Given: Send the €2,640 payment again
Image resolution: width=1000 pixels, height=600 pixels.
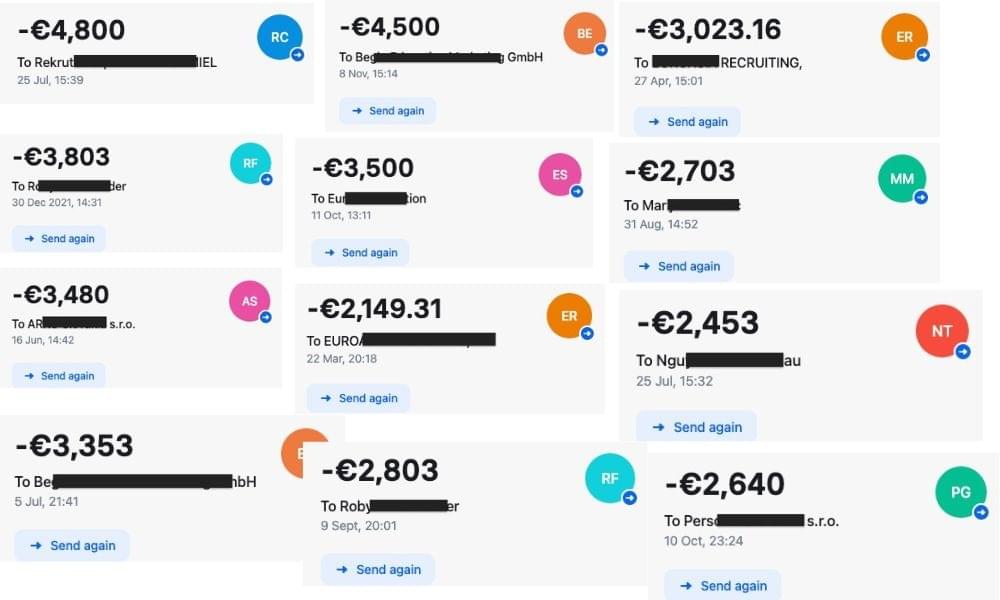Looking at the screenshot, I should click(723, 585).
